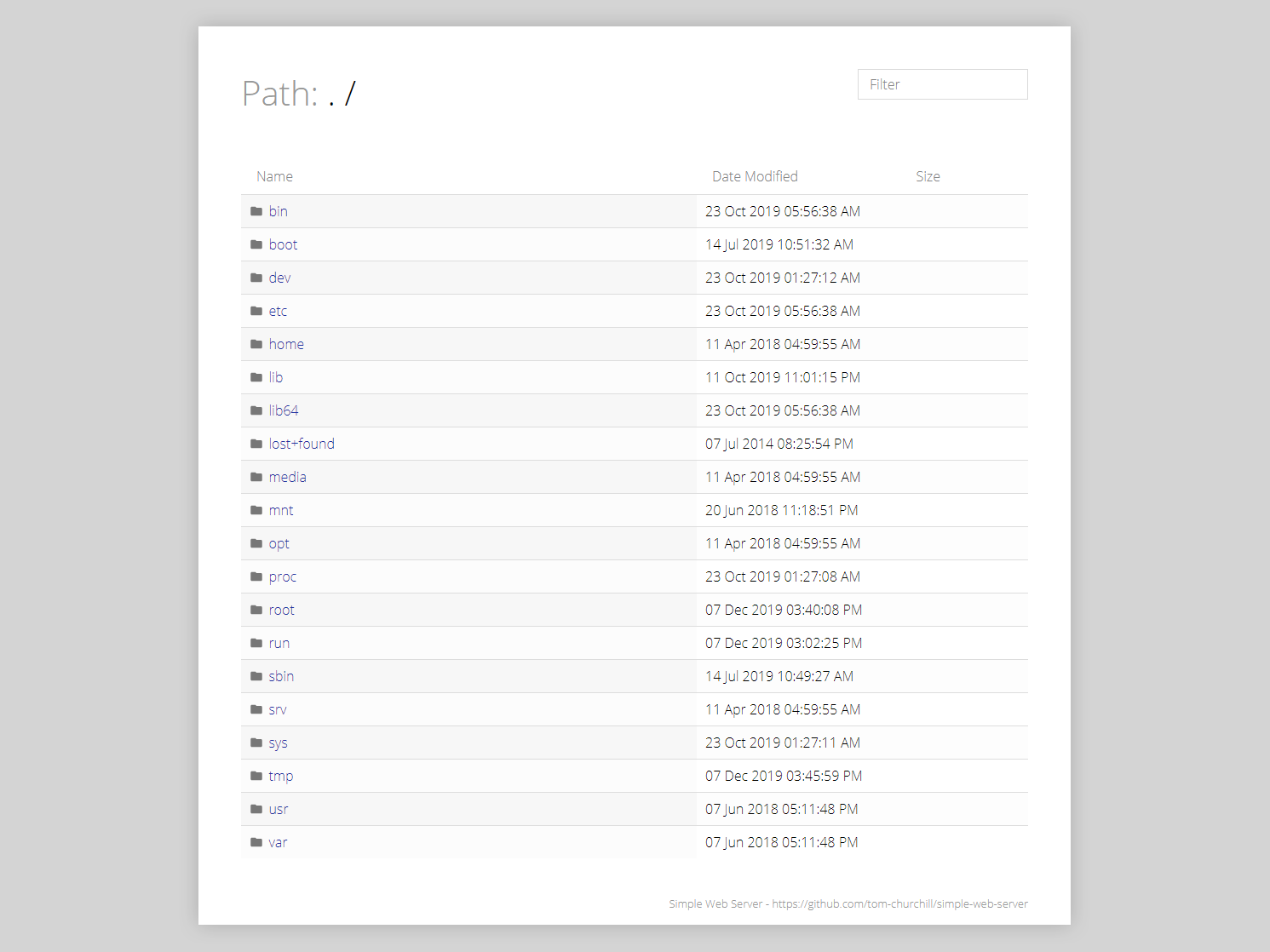
Task: Sort the list by Name column header
Action: (274, 176)
